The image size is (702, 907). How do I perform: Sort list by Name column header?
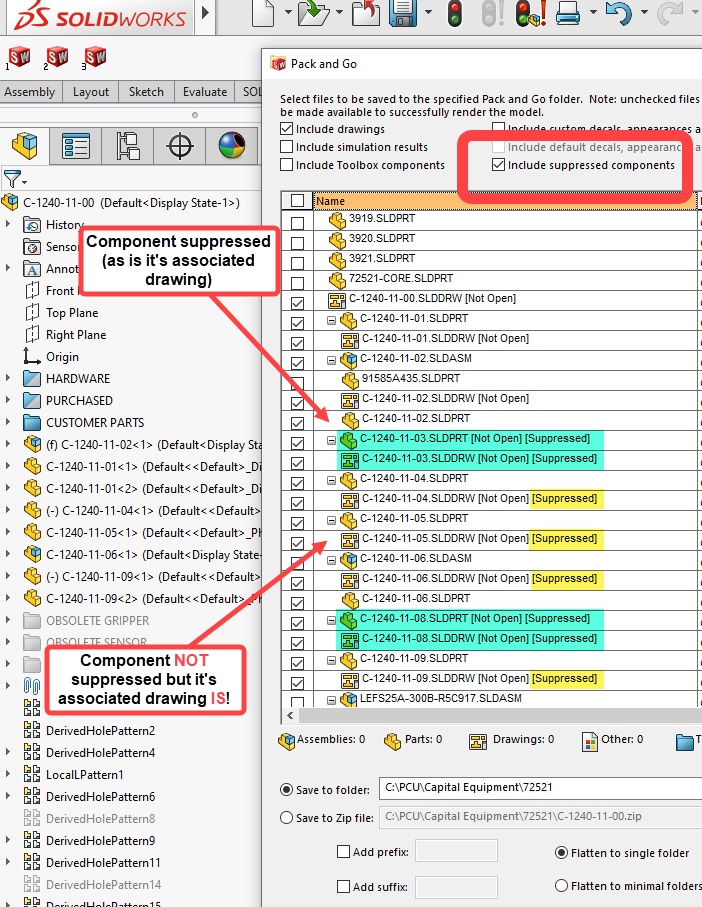tap(505, 201)
